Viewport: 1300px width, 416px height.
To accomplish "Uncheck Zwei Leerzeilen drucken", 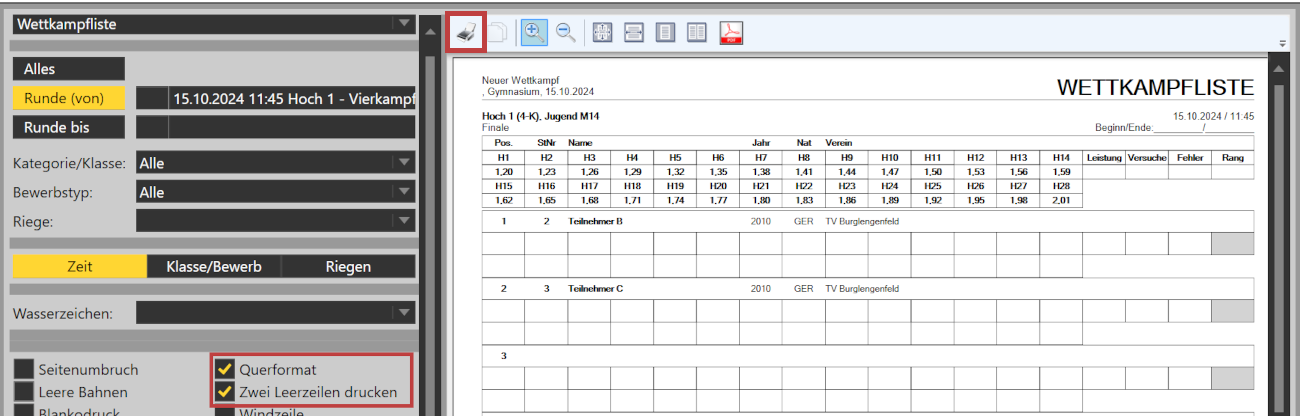I will (x=224, y=392).
